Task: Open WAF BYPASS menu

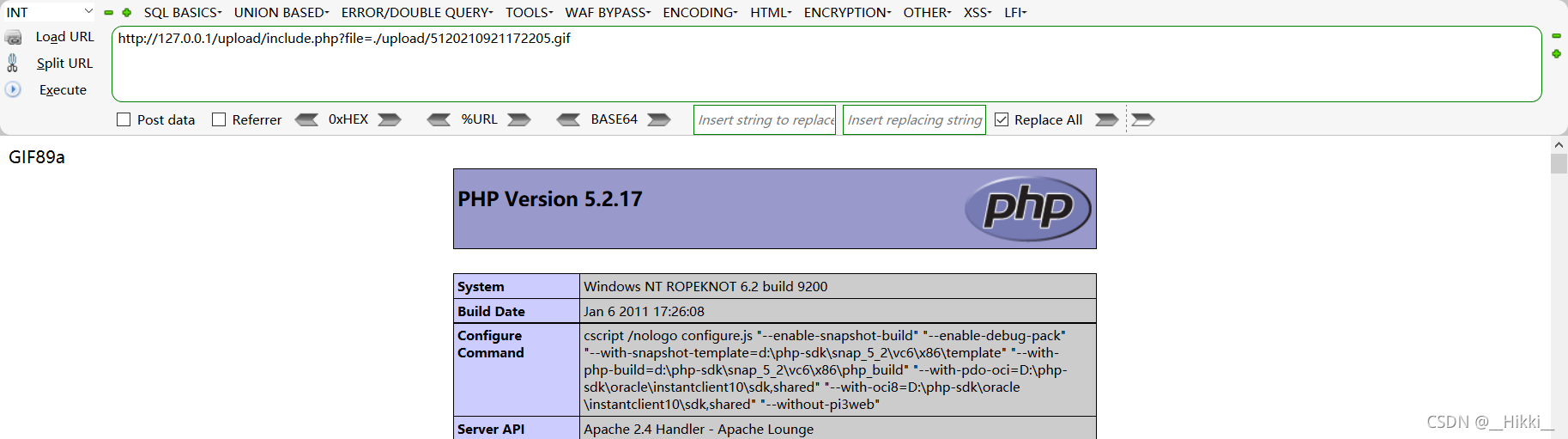Action: [x=608, y=12]
